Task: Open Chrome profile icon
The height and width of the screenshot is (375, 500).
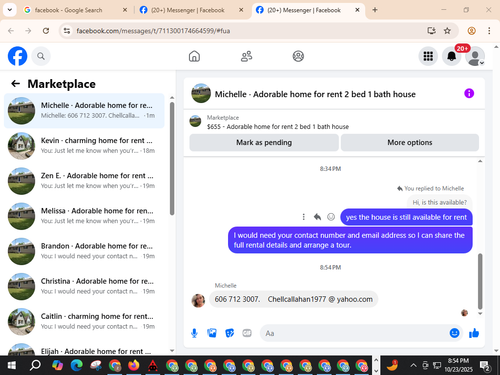Action: tap(471, 31)
